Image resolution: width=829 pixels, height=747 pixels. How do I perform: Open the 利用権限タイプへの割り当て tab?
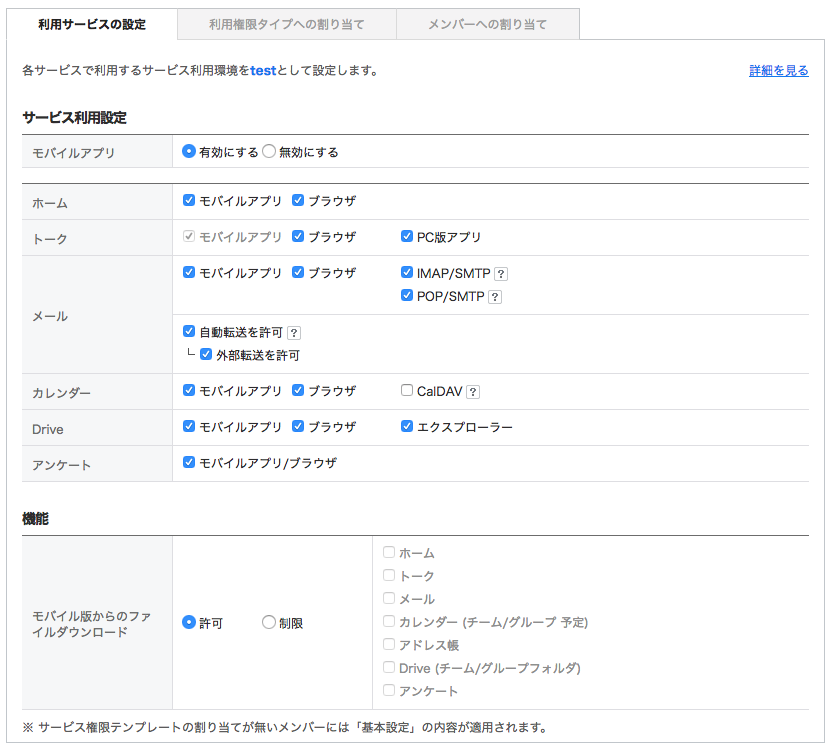pyautogui.click(x=287, y=24)
